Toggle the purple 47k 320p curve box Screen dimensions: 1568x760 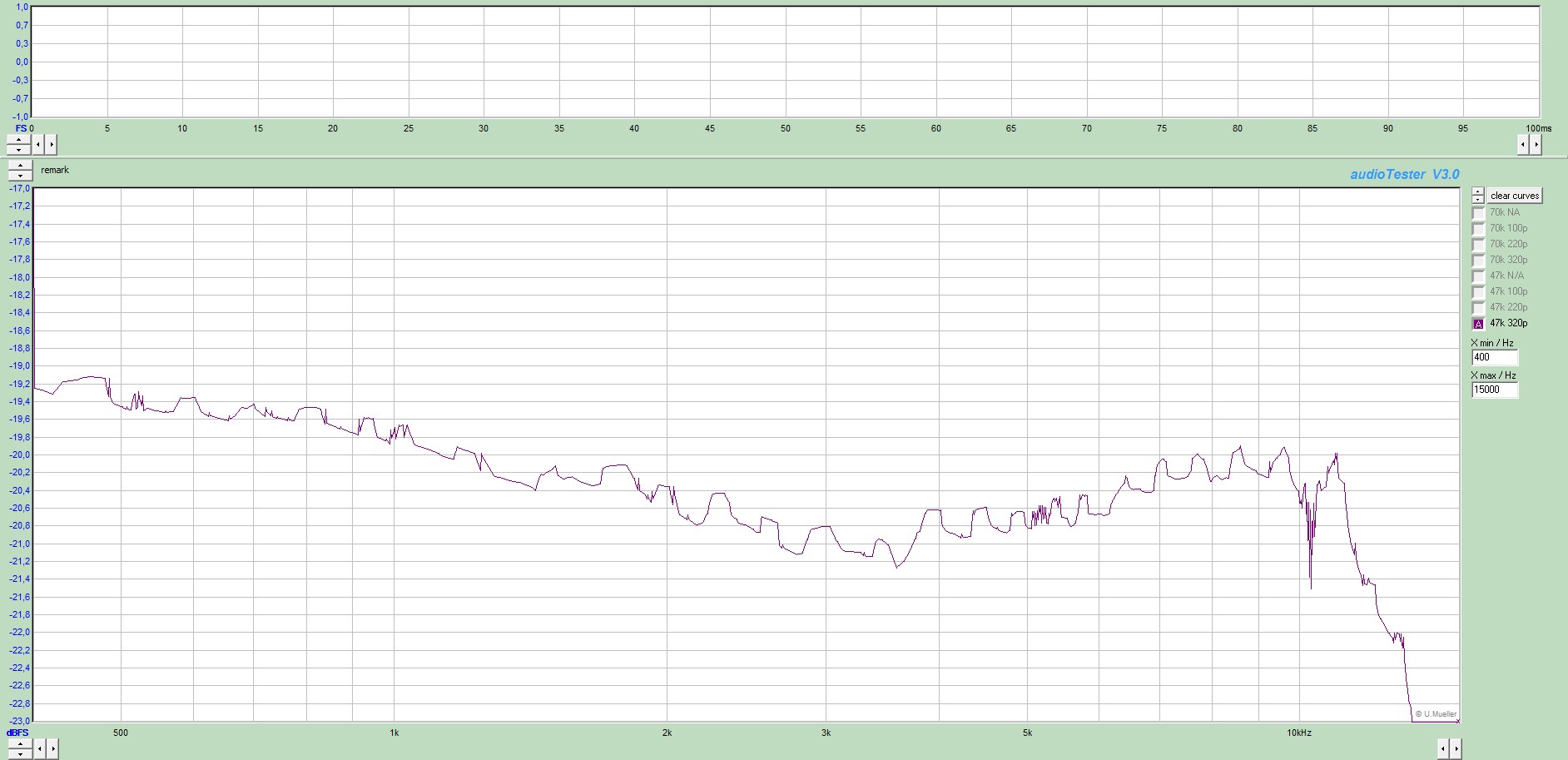click(1478, 324)
